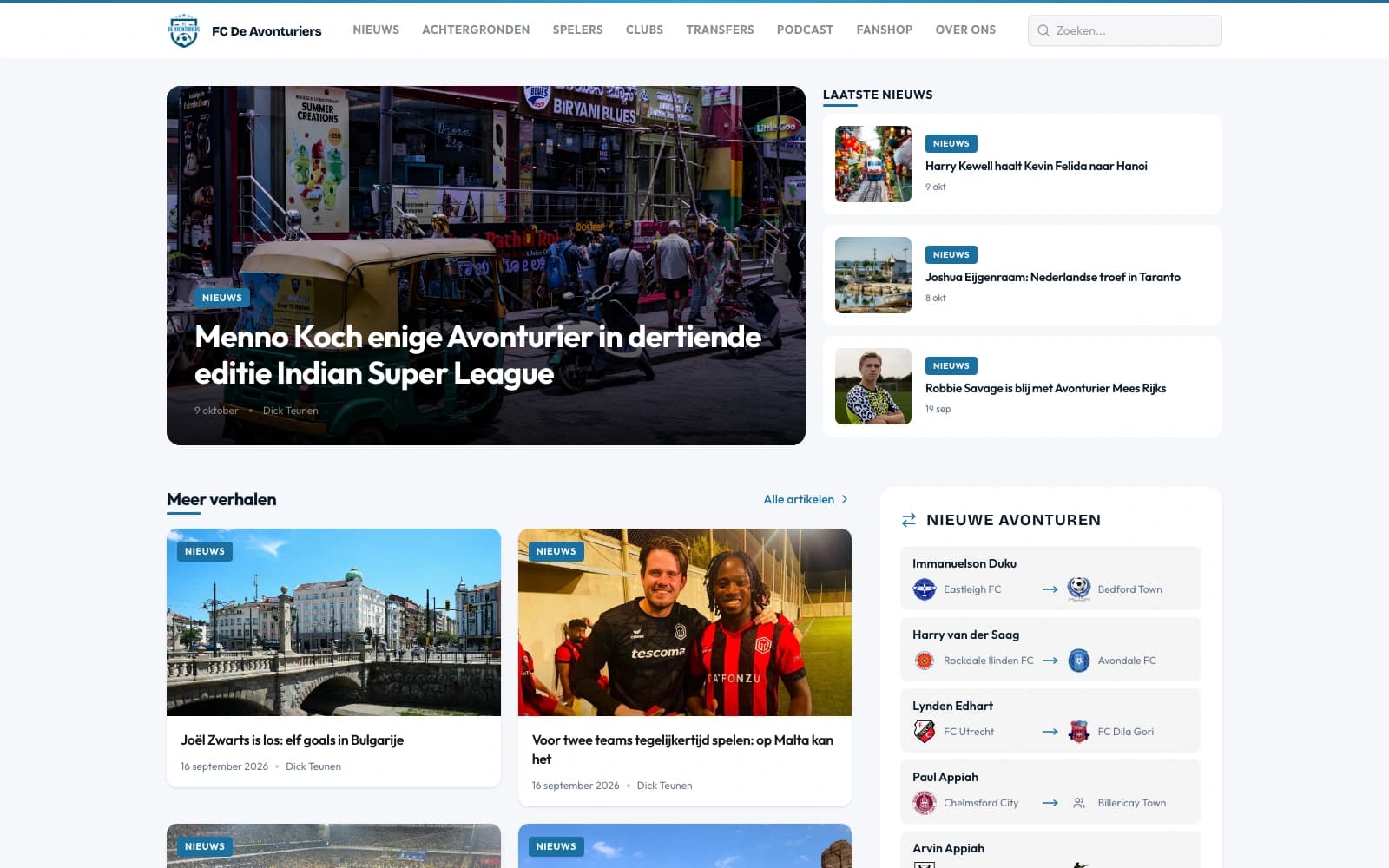Open the Achtergronden menu item
Screen dimensions: 1389x868
click(476, 30)
